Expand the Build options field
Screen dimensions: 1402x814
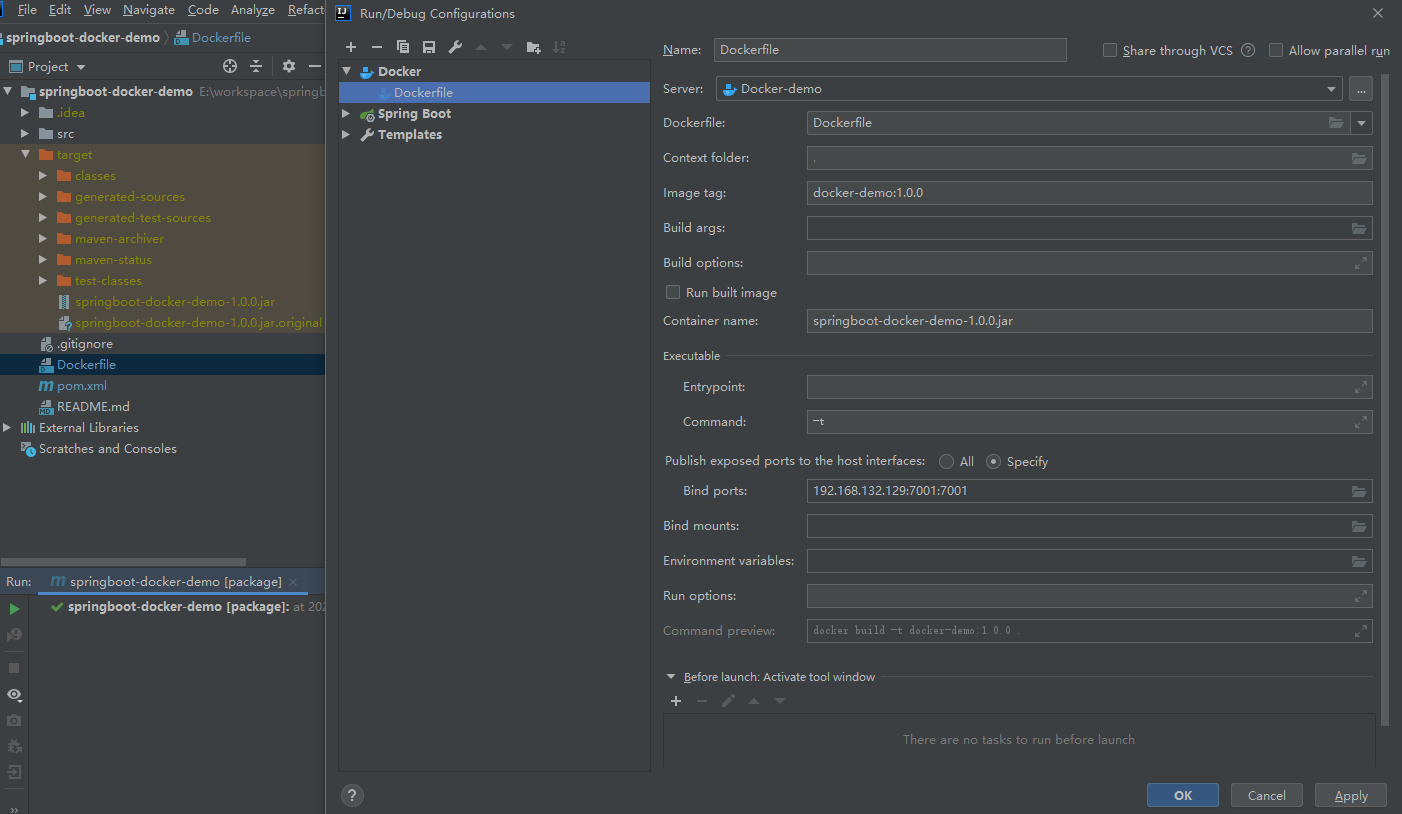point(1360,263)
